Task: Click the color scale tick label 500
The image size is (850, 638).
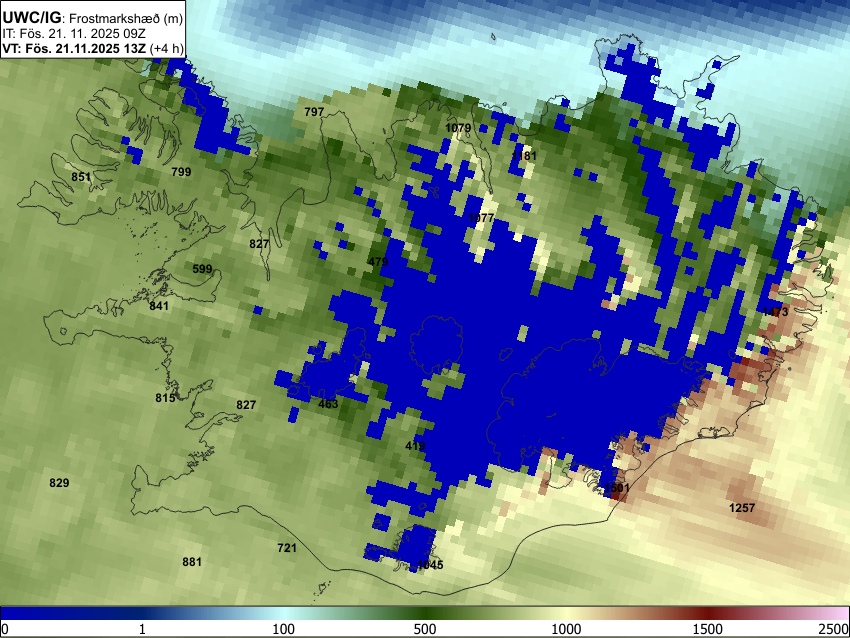Action: pos(424,629)
